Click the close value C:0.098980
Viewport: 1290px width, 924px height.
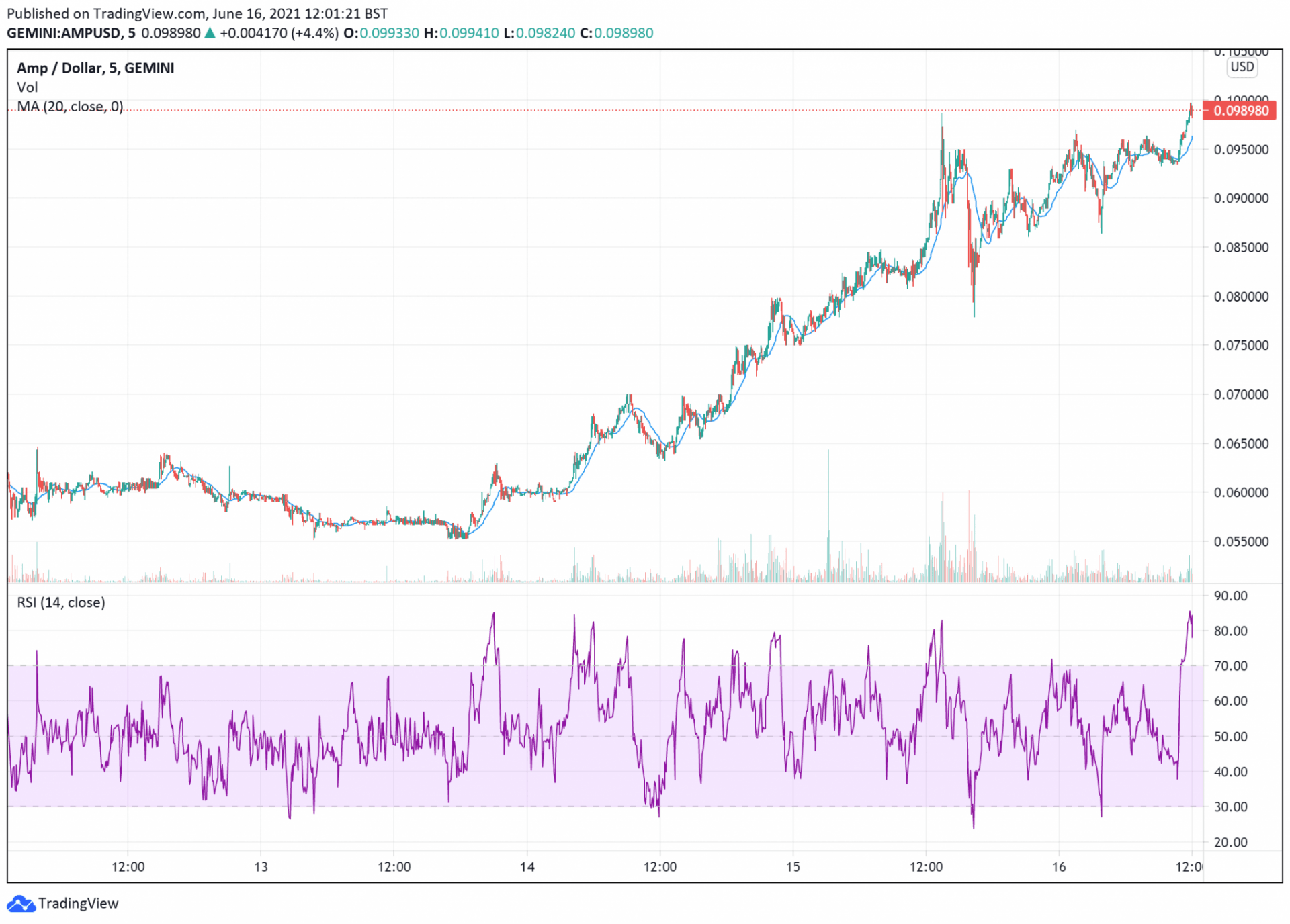(x=617, y=33)
